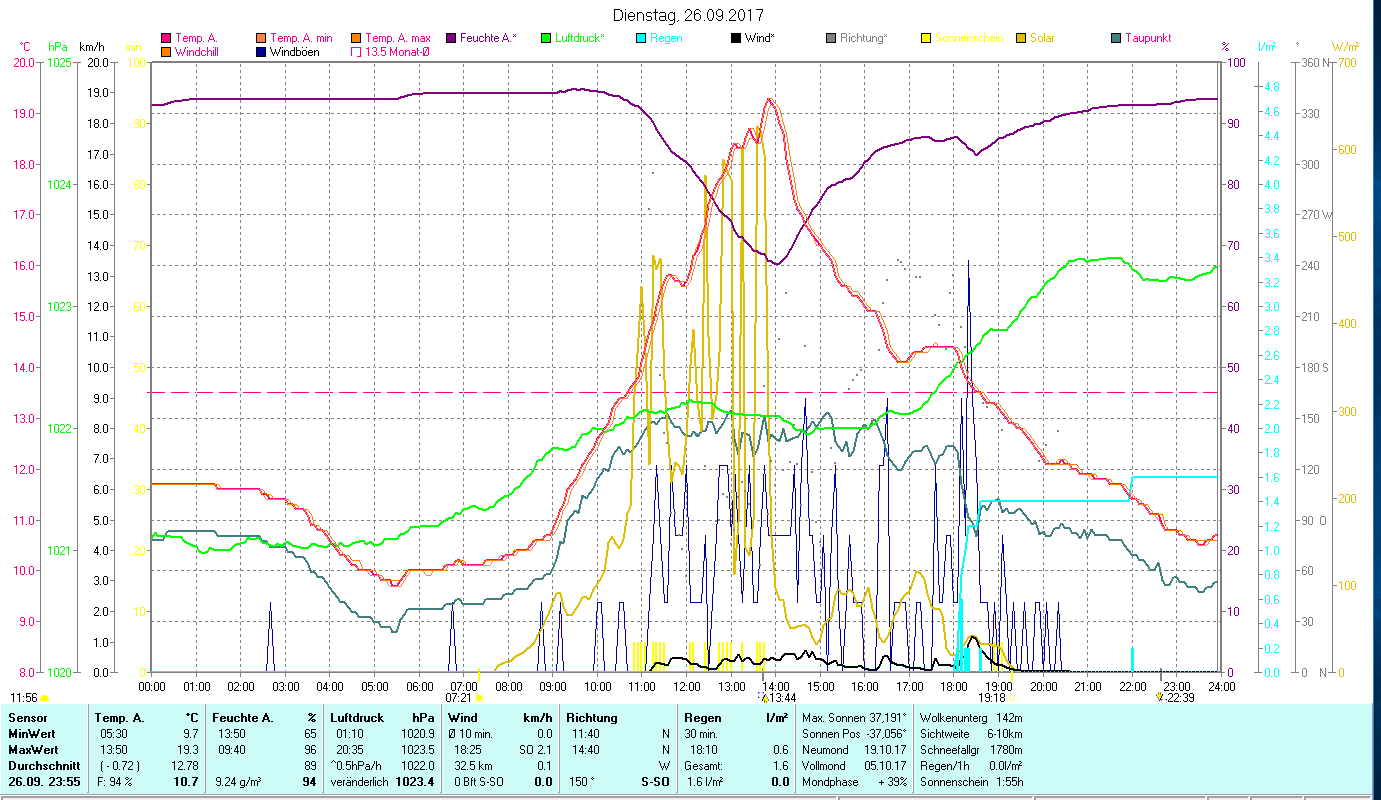The image size is (1381, 800).
Task: Click the Schneefallgr 1780m entry
Action: (x=971, y=750)
